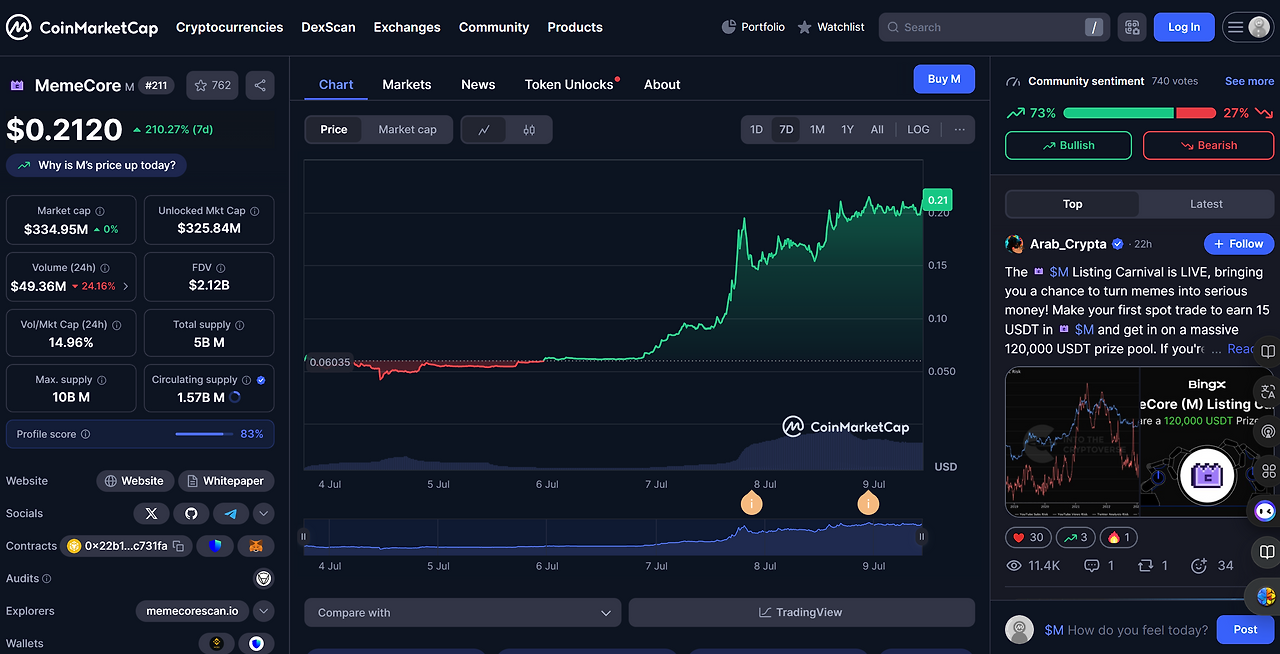Open Products menu

[x=575, y=27]
